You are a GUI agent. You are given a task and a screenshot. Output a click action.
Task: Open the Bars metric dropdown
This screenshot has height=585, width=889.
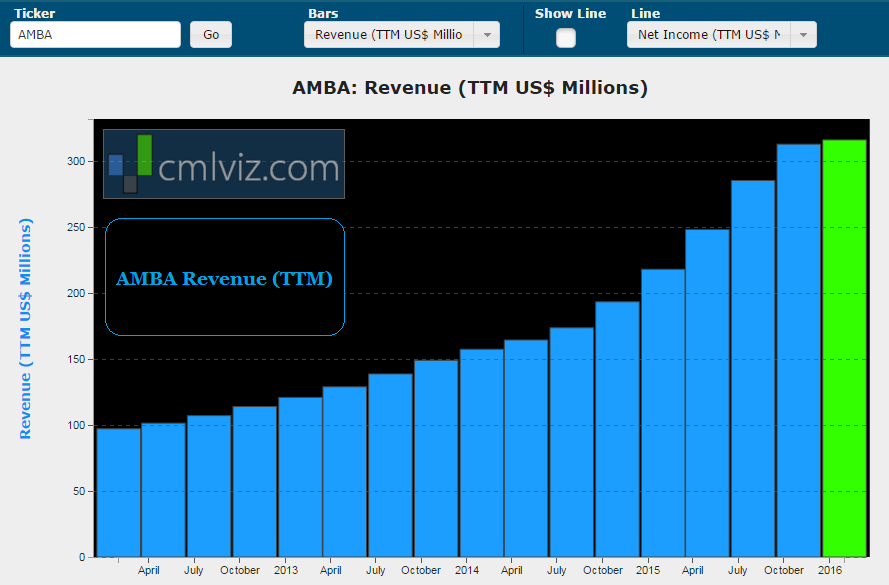pos(402,35)
